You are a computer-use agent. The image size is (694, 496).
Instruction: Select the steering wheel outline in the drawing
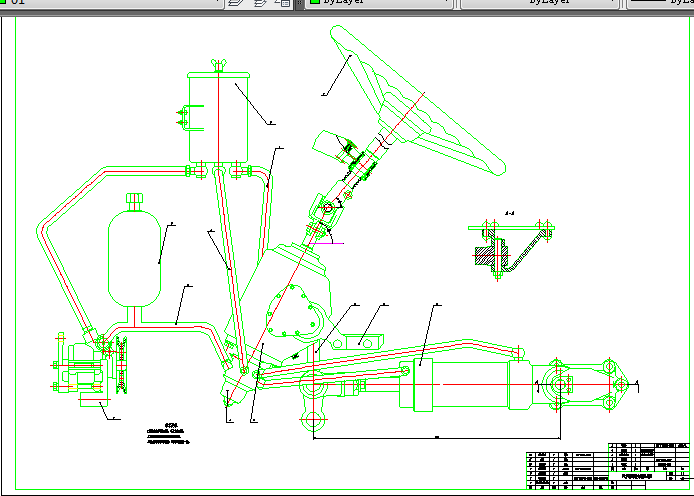[x=418, y=100]
